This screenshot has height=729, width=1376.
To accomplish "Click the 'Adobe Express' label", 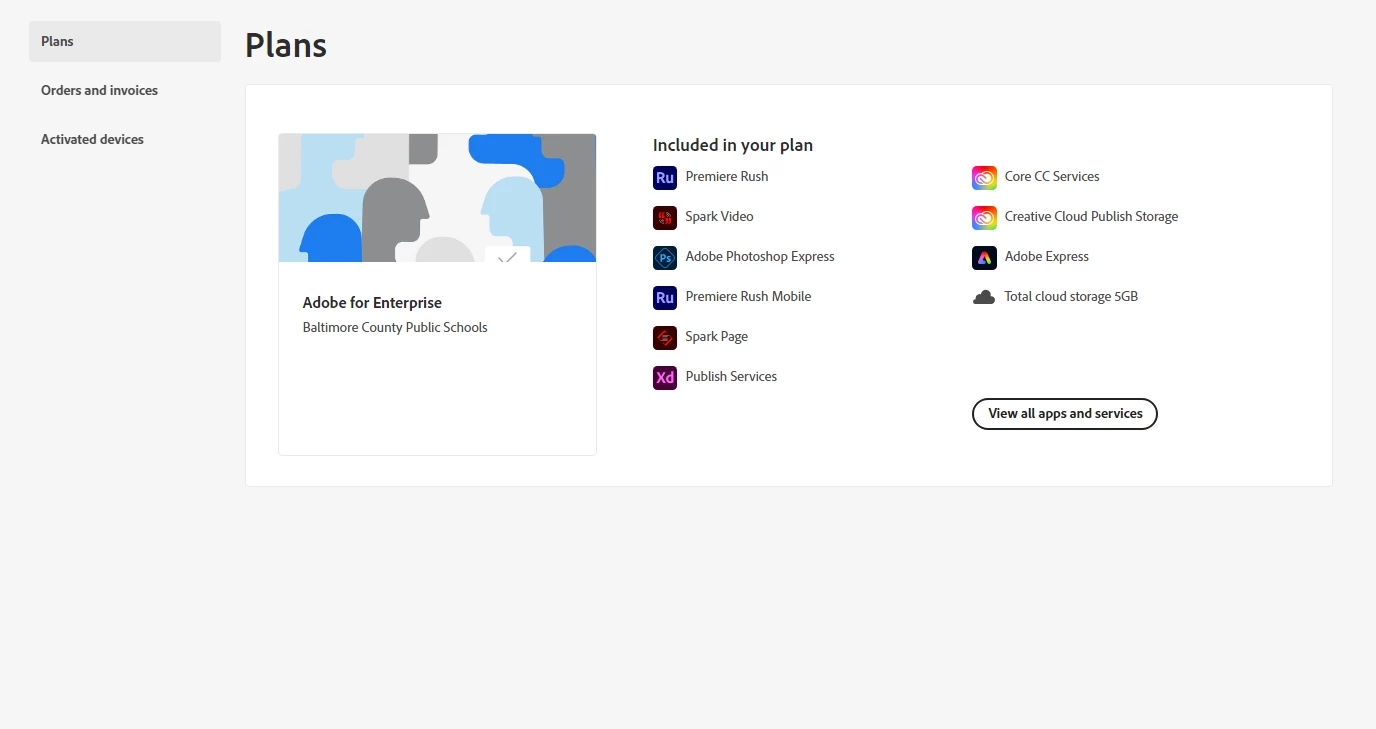I will [1047, 256].
